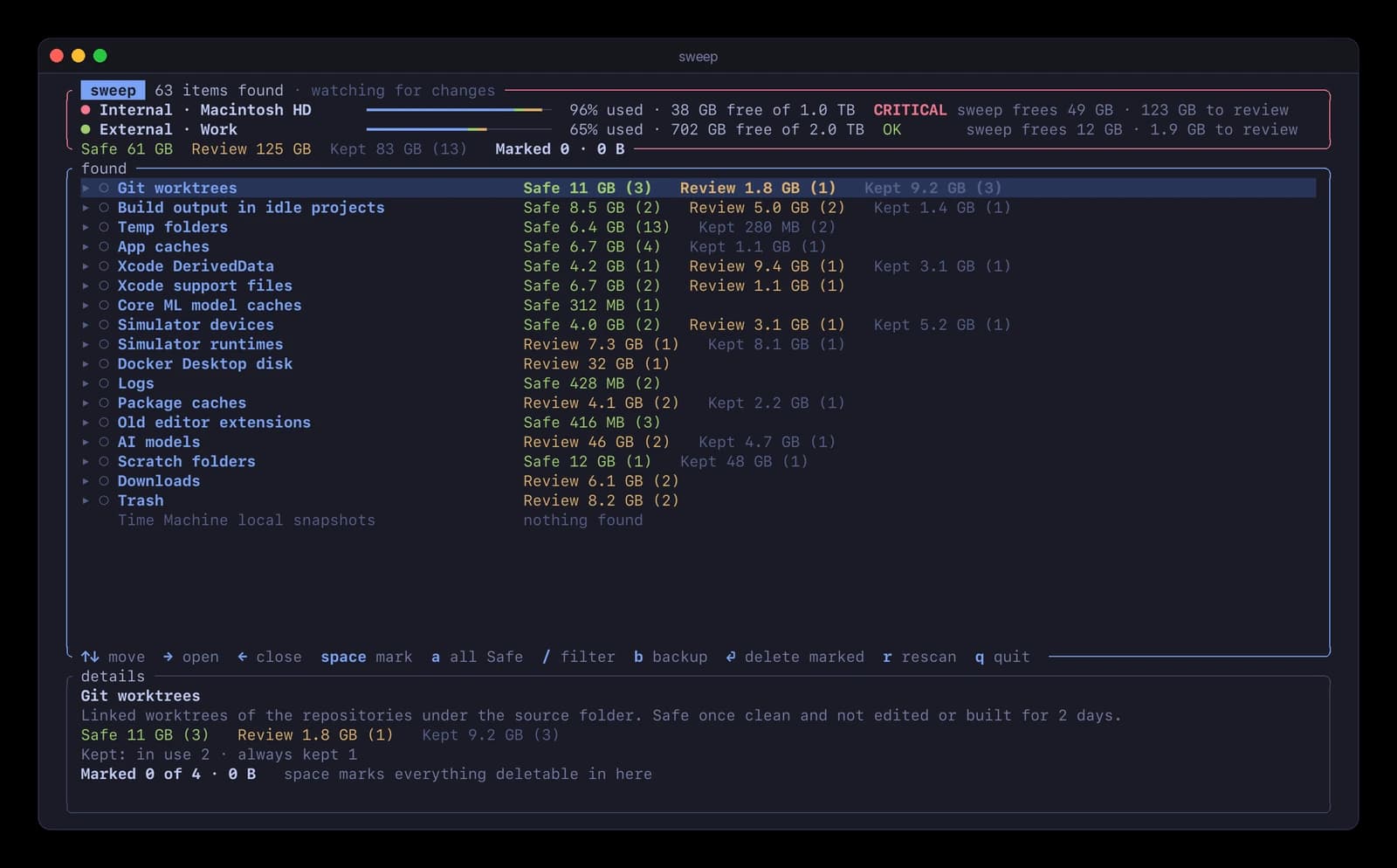Click q quit shortcut
The width and height of the screenshot is (1397, 868).
tap(1002, 657)
